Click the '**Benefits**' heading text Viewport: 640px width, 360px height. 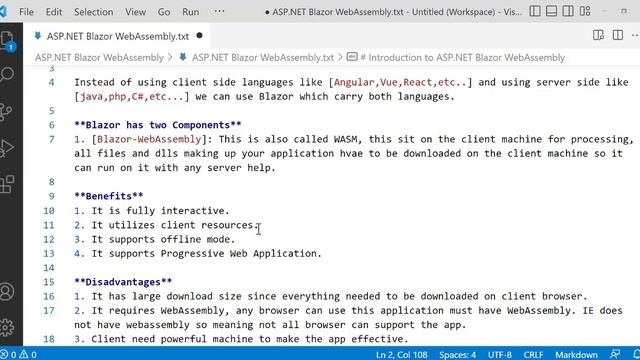[x=109, y=196]
